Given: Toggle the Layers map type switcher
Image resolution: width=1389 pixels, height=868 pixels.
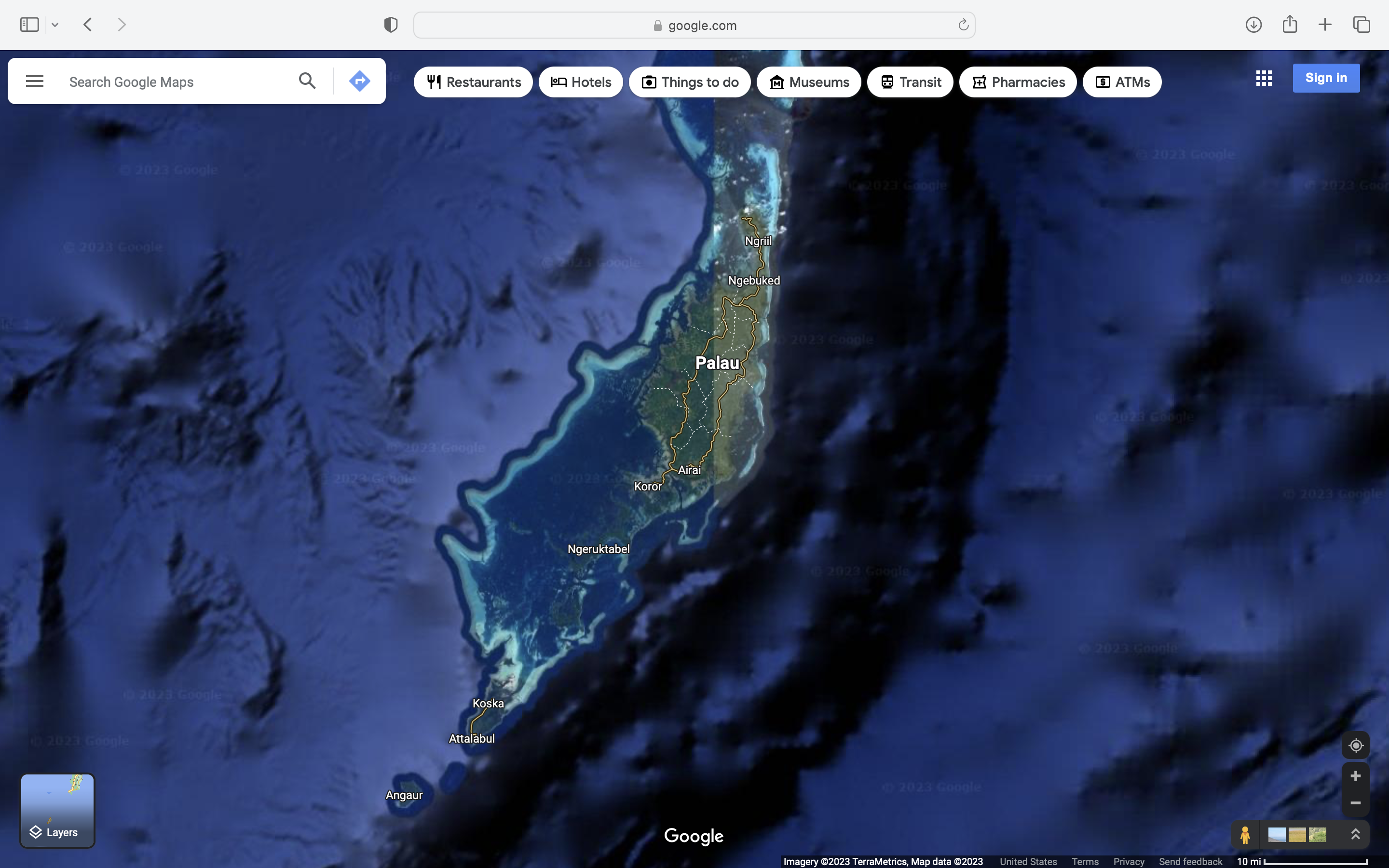Looking at the screenshot, I should pyautogui.click(x=57, y=811).
